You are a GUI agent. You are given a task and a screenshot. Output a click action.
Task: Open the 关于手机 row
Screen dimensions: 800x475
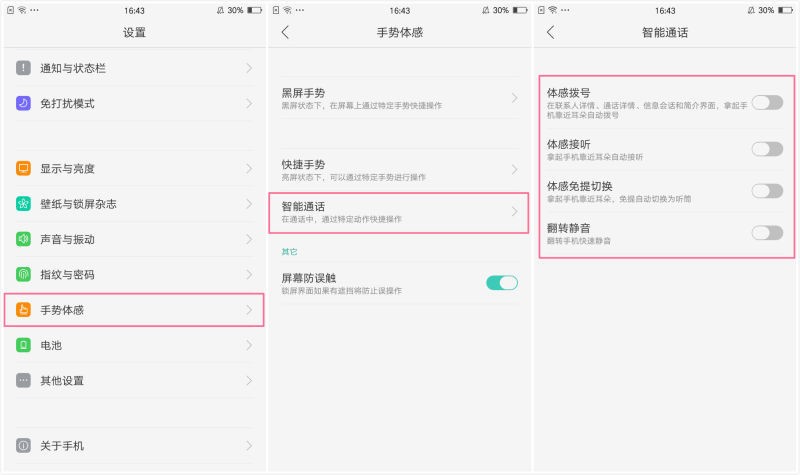134,445
